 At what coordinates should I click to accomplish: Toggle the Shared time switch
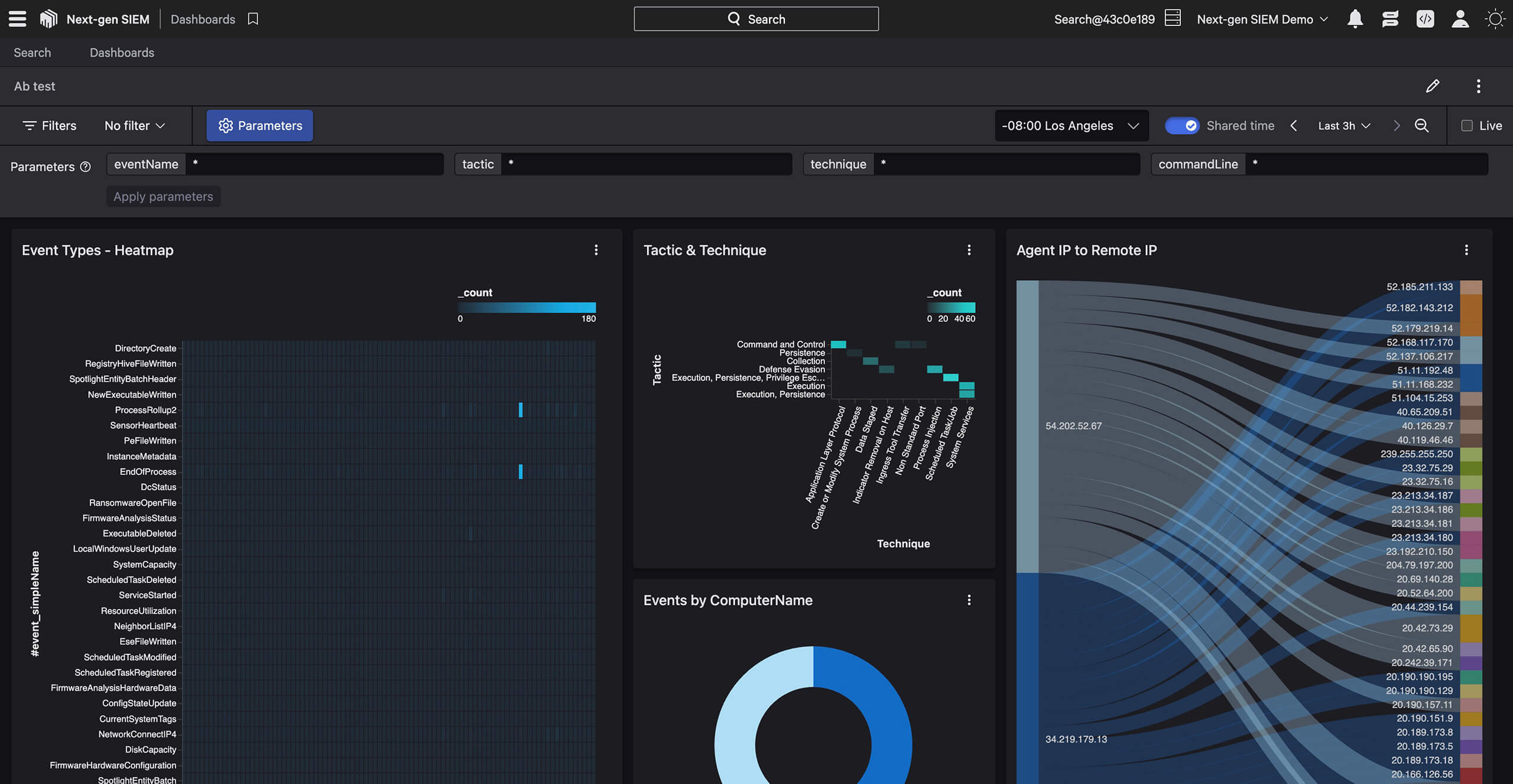click(1182, 125)
